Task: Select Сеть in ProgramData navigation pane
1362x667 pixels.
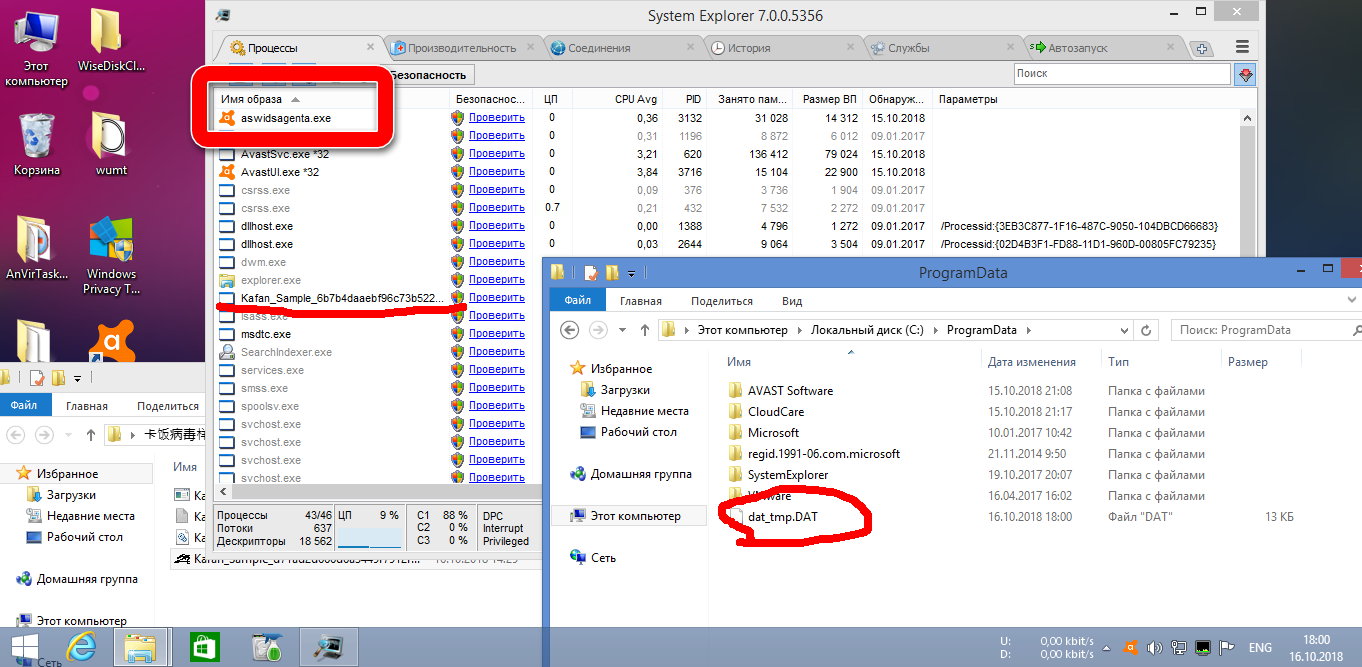Action: (x=603, y=558)
